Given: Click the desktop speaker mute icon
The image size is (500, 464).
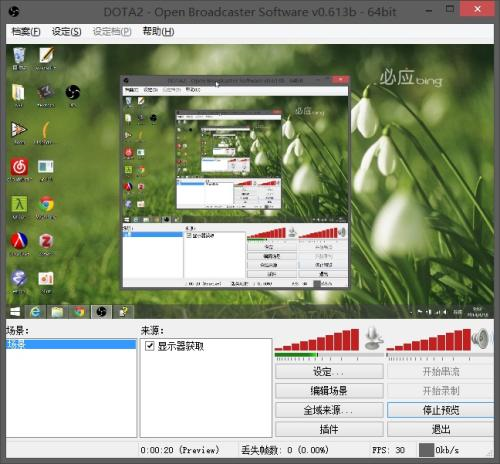Looking at the screenshot, I should point(481,338).
